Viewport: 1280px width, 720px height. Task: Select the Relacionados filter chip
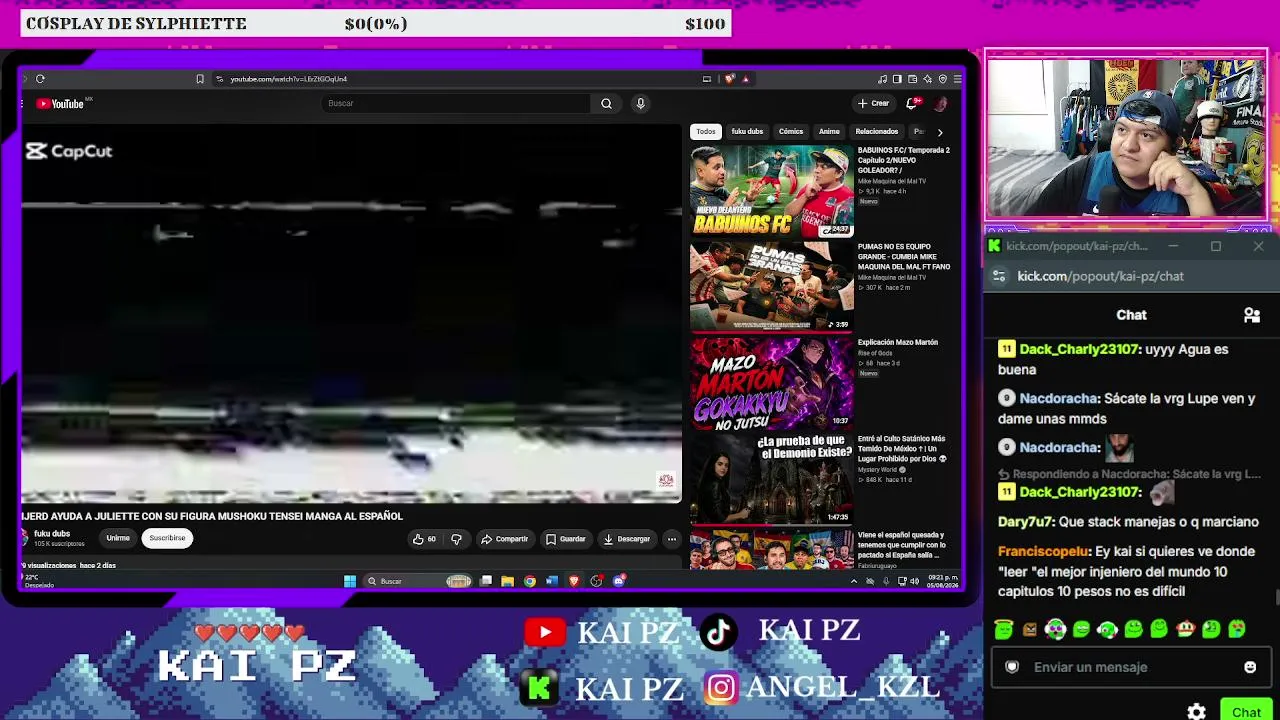(877, 132)
